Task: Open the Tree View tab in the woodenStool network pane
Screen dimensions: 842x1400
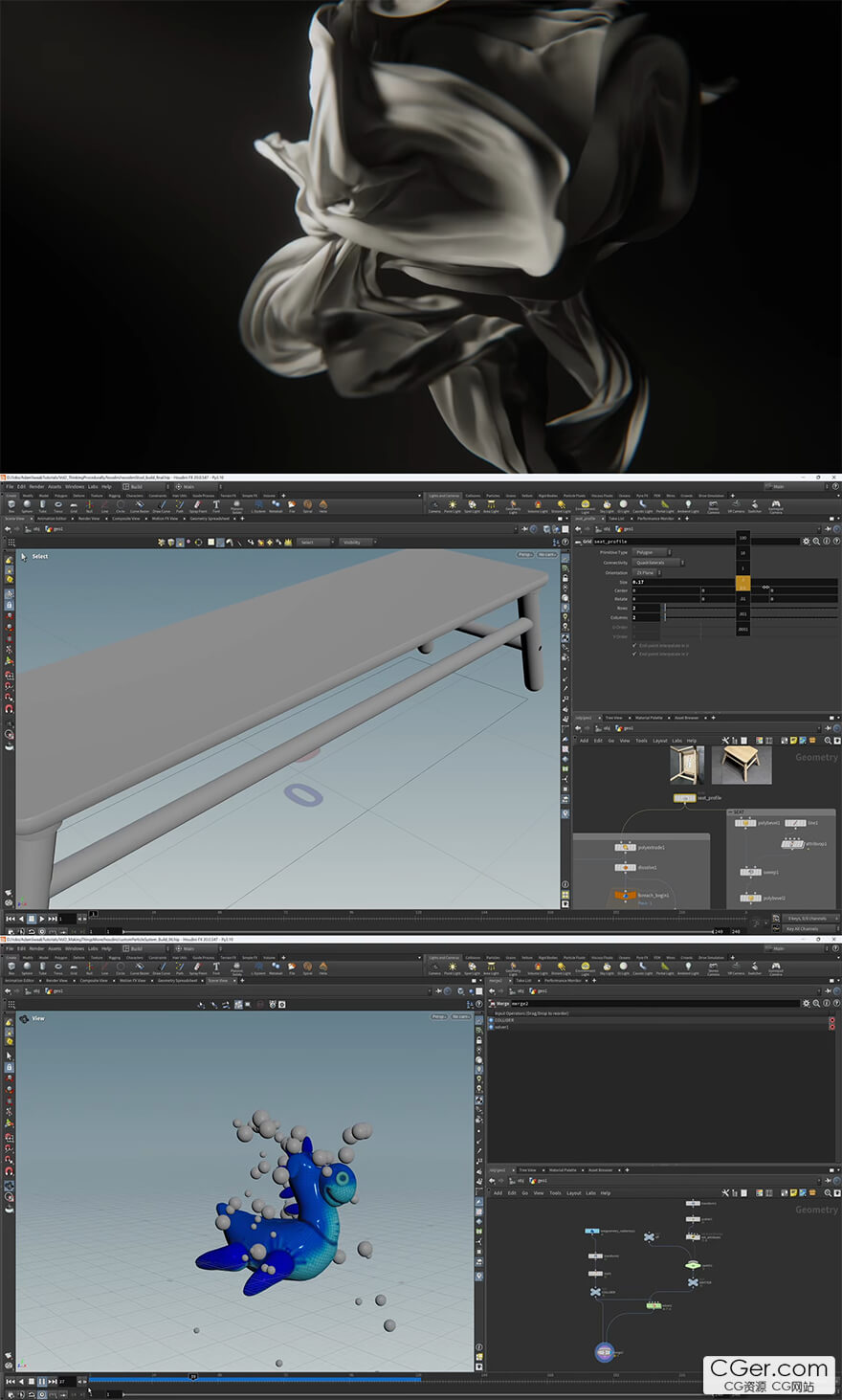Action: point(614,718)
